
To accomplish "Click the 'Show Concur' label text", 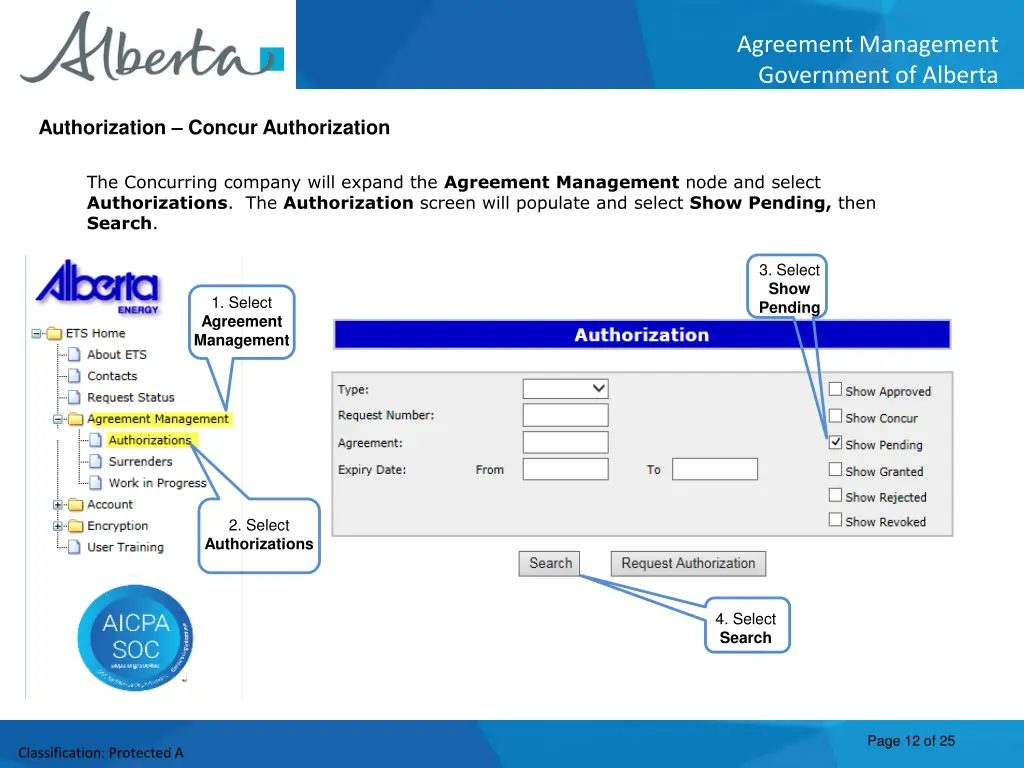I will tap(882, 419).
